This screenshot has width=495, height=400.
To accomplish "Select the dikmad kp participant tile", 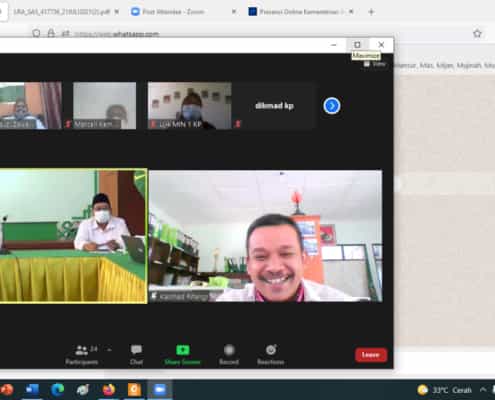I will click(274, 106).
